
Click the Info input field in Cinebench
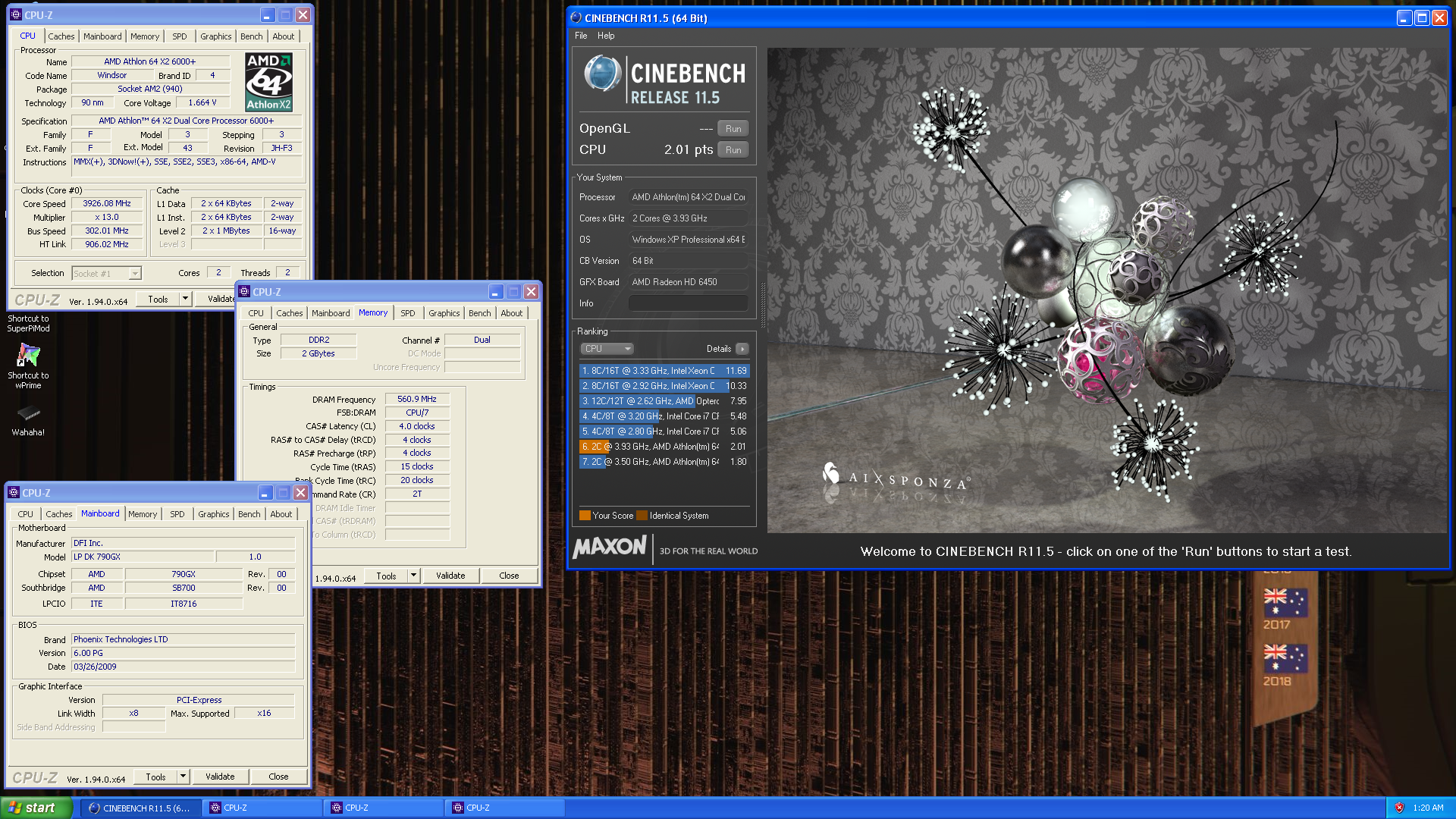point(688,303)
